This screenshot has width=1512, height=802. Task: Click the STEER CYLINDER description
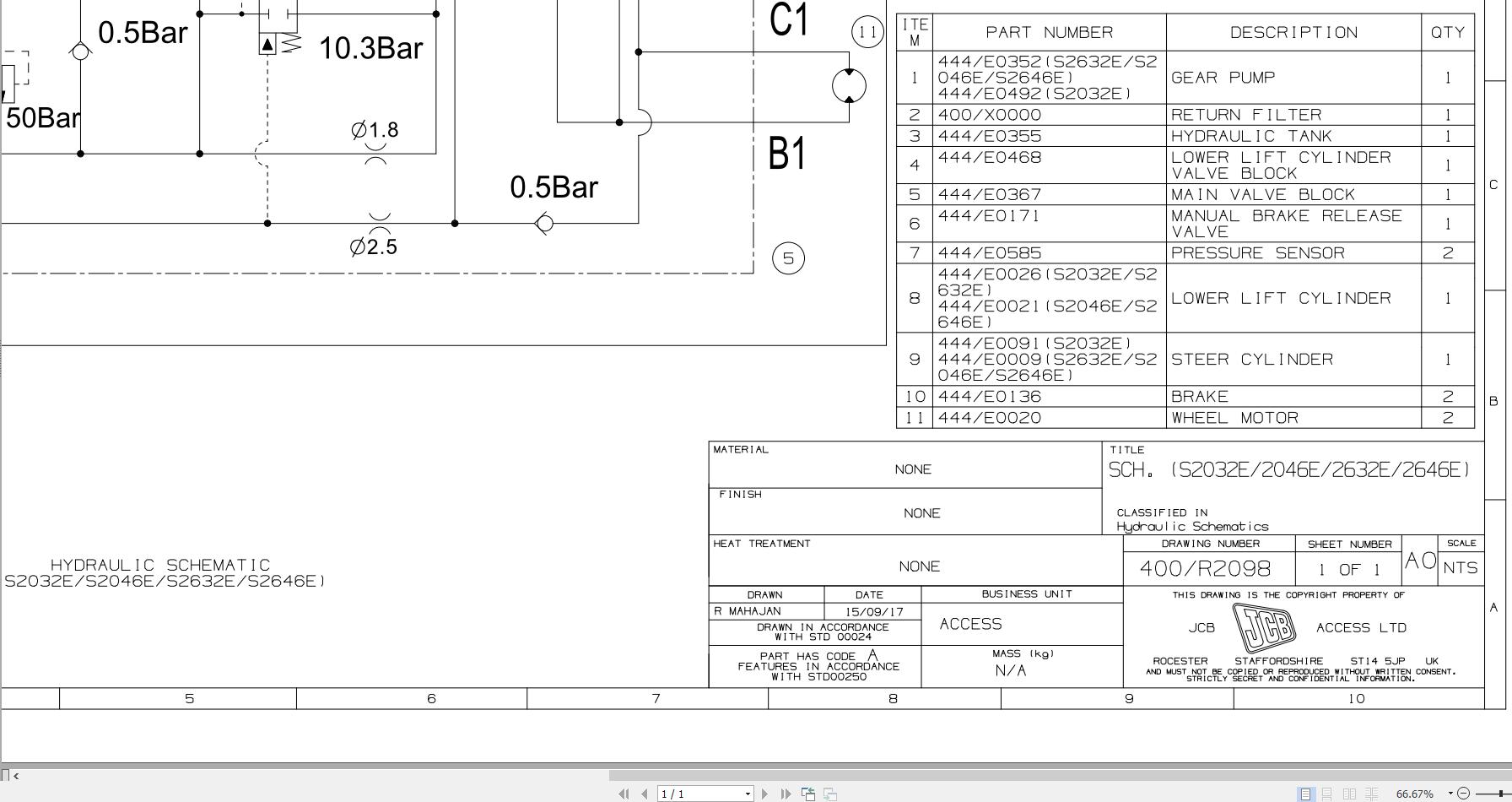(1252, 360)
